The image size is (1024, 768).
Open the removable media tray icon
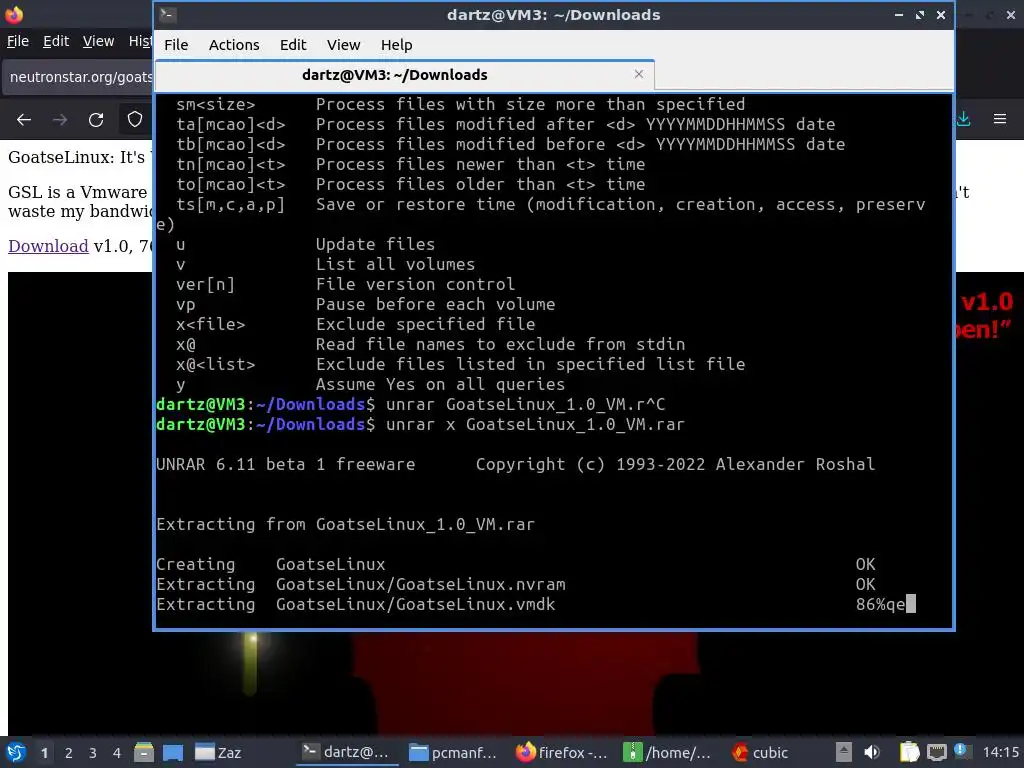[844, 752]
